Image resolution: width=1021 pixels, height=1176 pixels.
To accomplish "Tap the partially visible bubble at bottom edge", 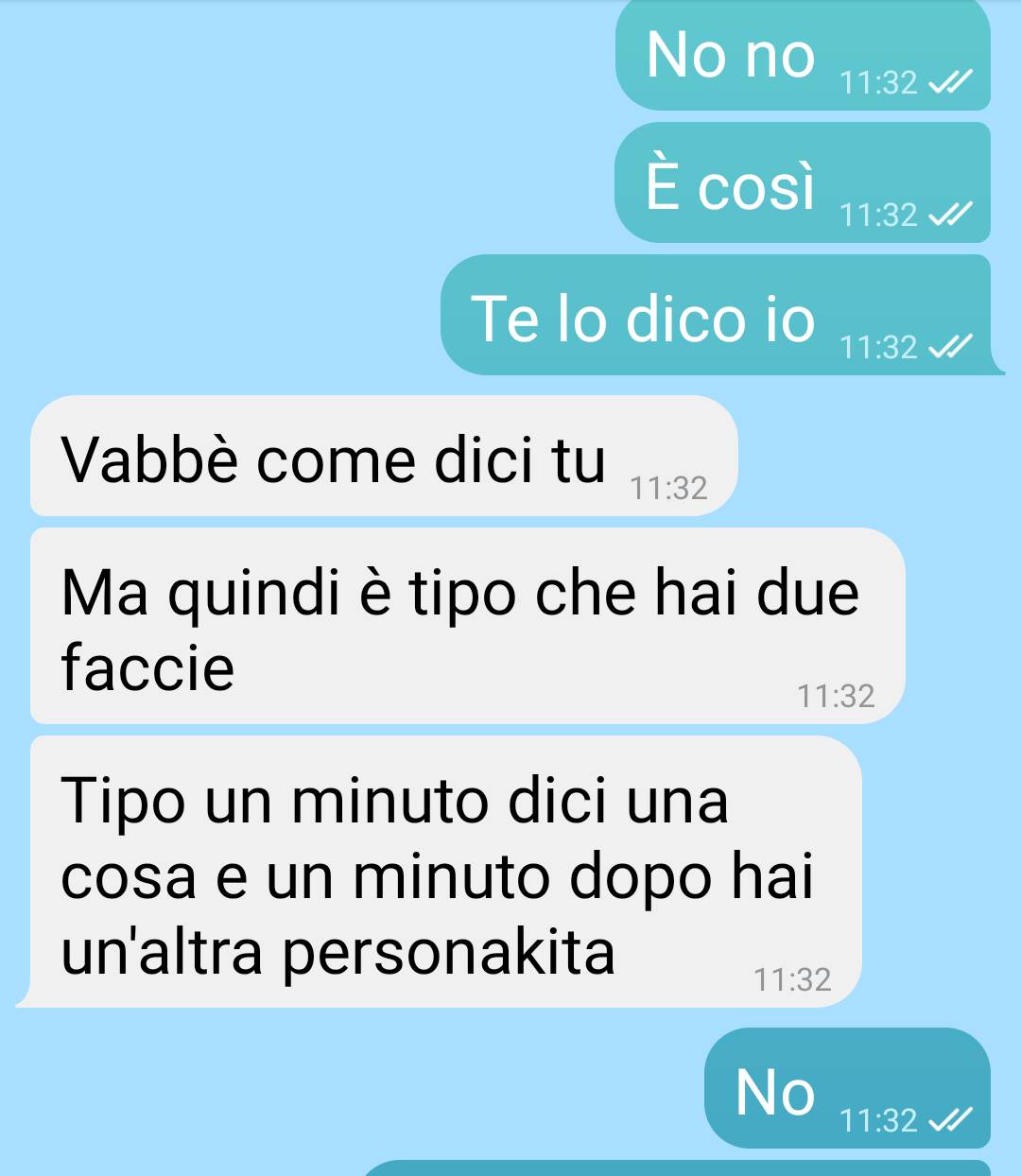I will tap(675, 1168).
